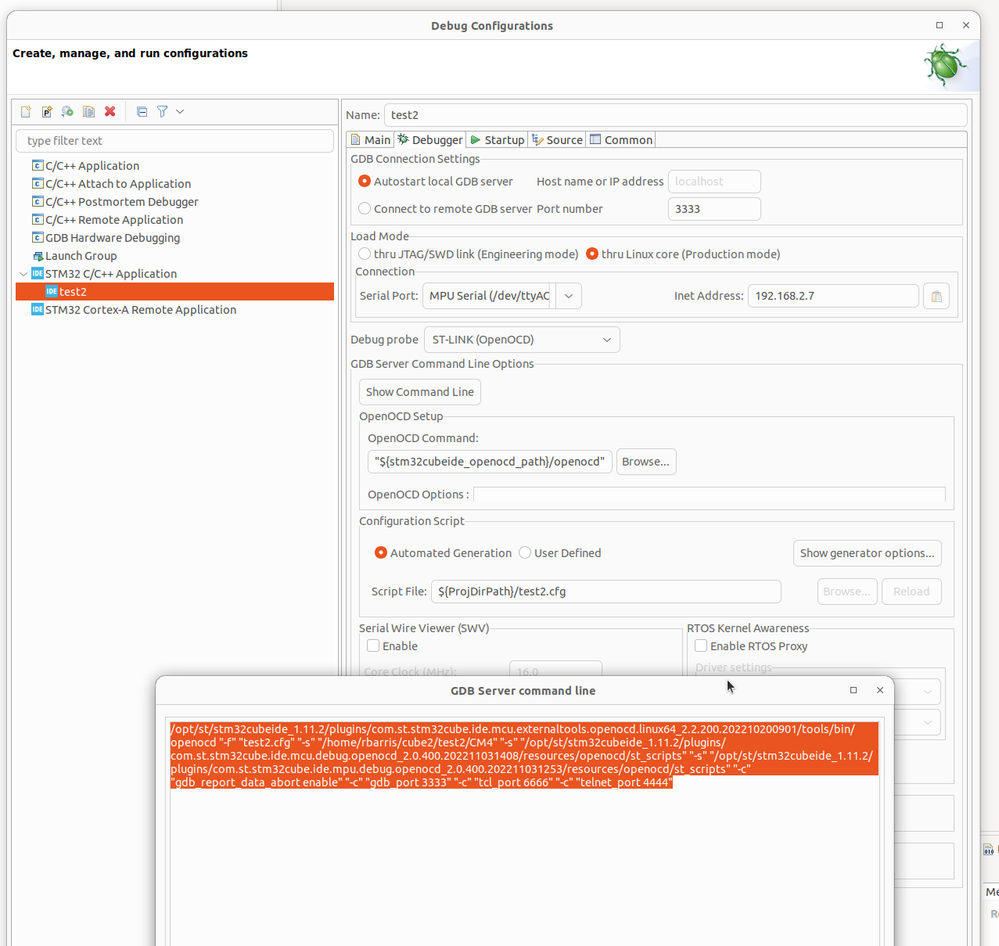Select Launch Group item
This screenshot has width=999, height=946.
(x=81, y=255)
